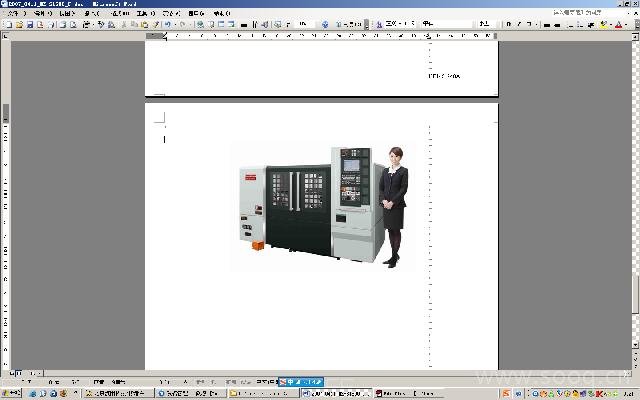This screenshot has width=640, height=400.
Task: Click the Open folder toolbar icon
Action: [x=19, y=24]
